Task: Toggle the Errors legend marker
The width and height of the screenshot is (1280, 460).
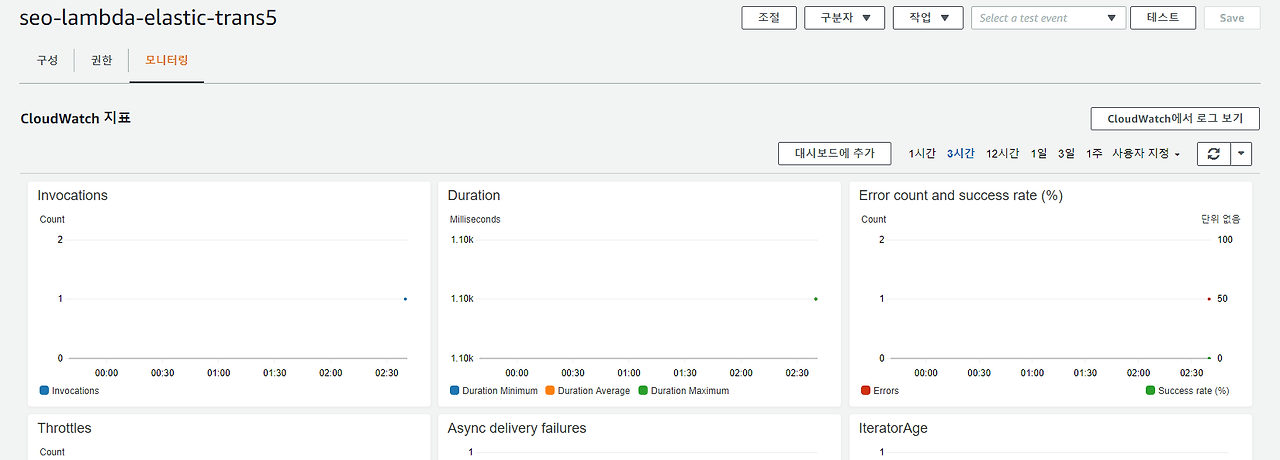Action: [866, 390]
